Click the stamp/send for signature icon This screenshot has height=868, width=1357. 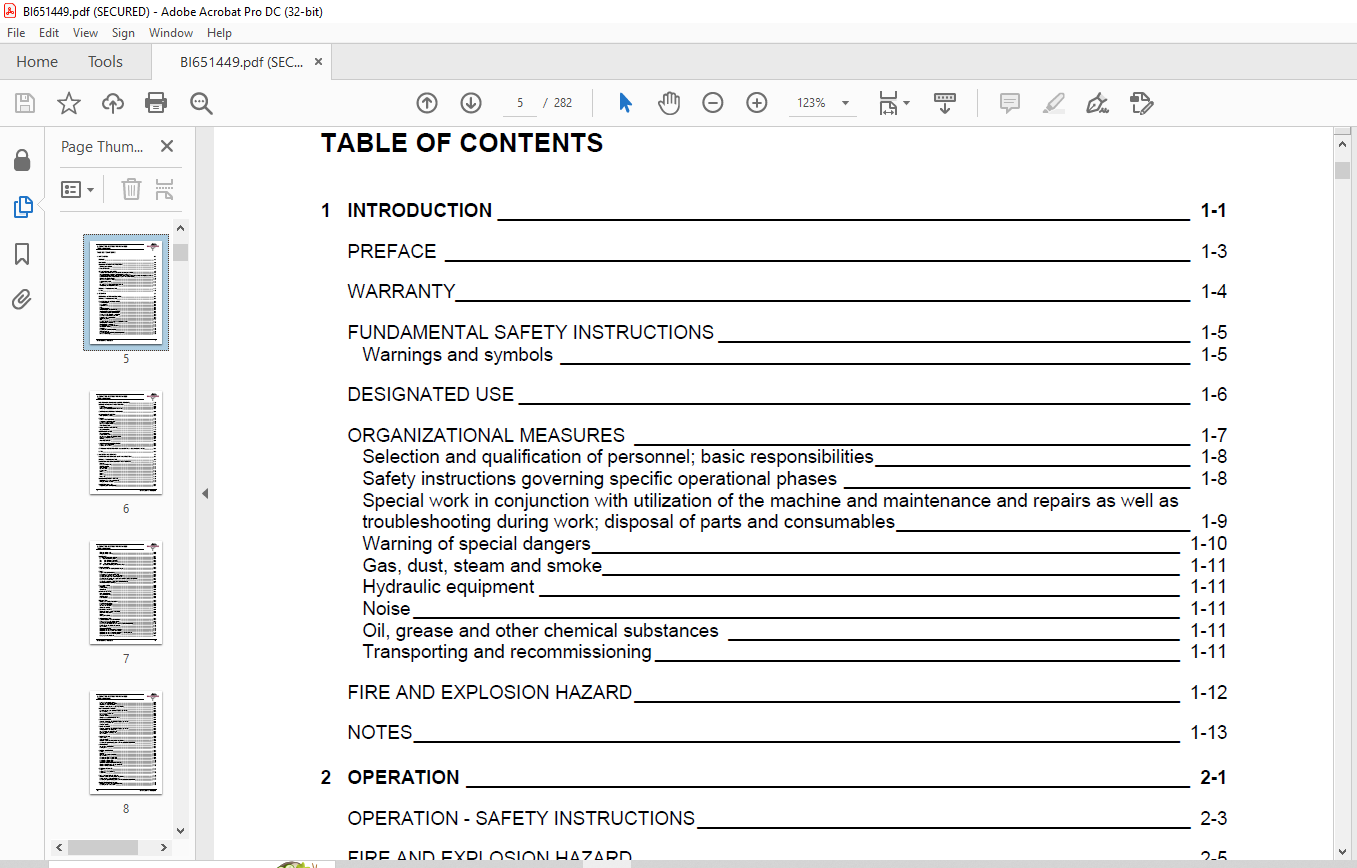point(1142,103)
